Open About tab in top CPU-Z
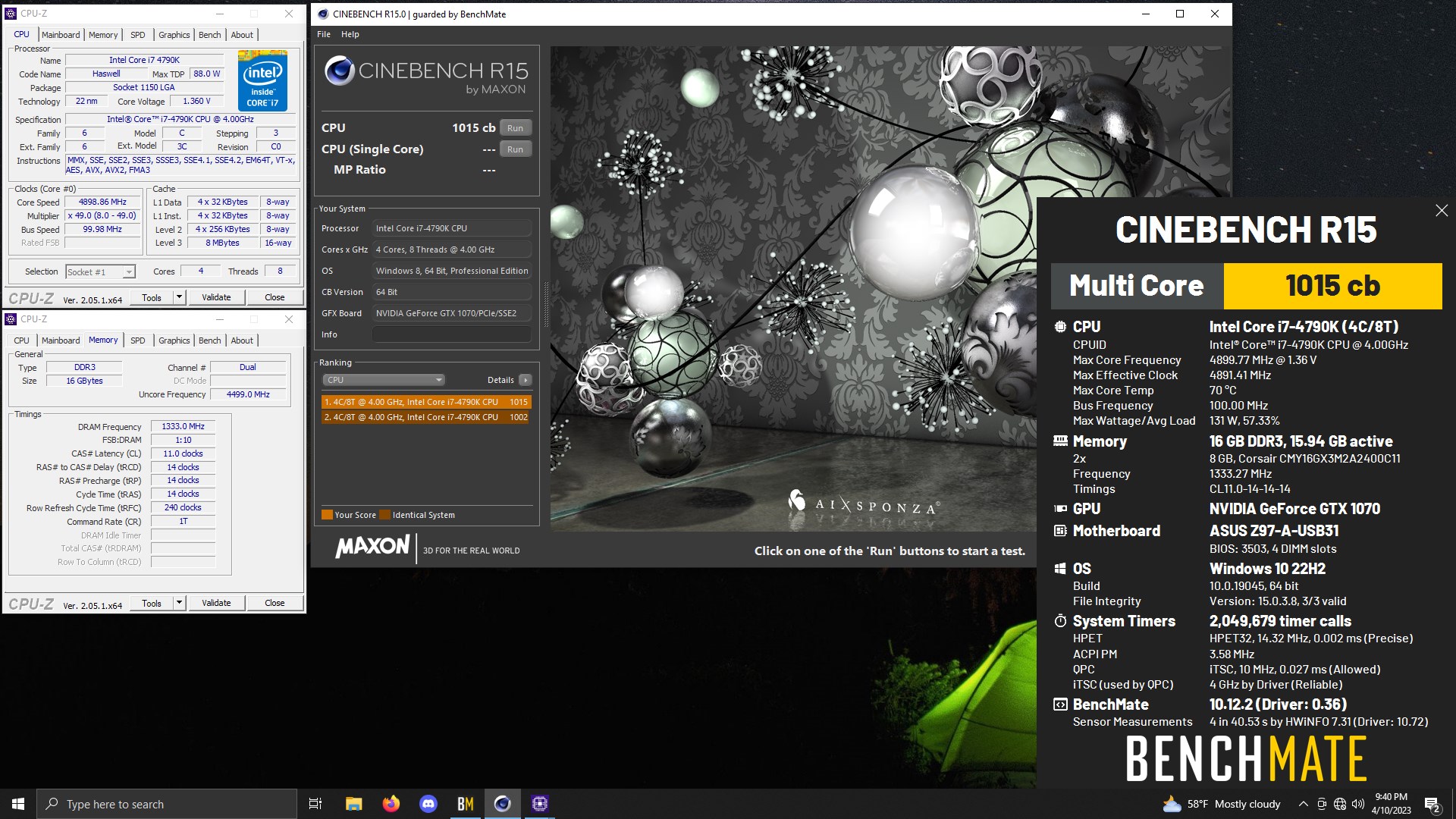1456x819 pixels. [242, 35]
